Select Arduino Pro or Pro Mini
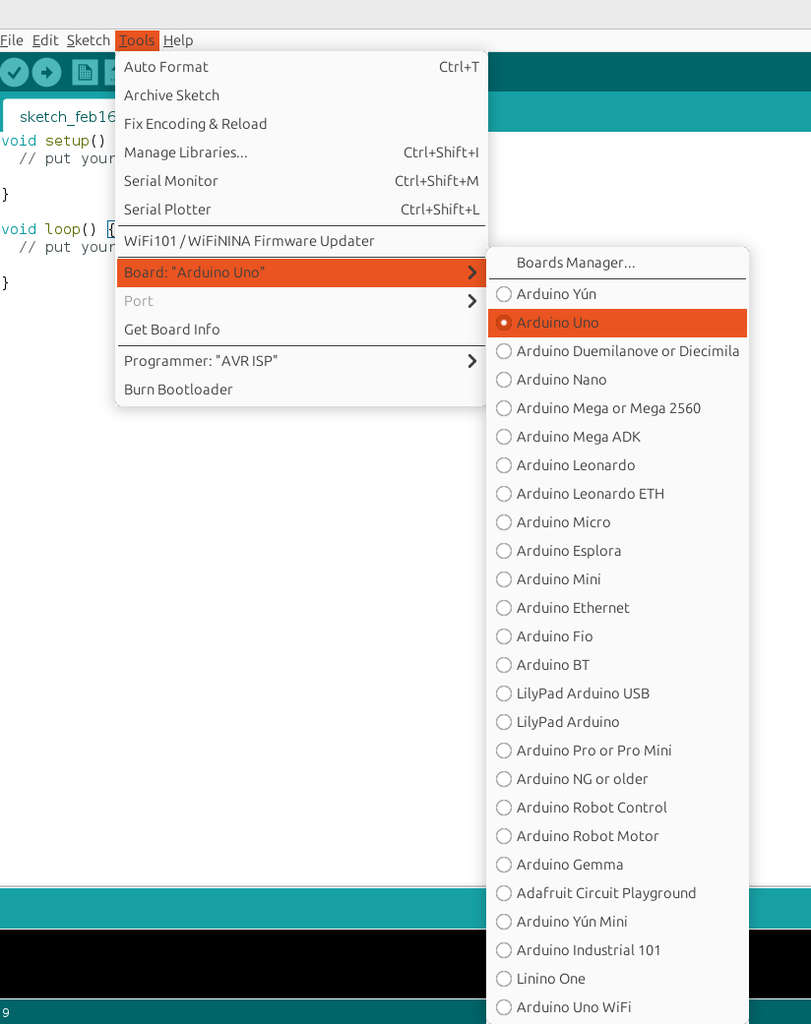The height and width of the screenshot is (1024, 811). pyautogui.click(x=617, y=750)
